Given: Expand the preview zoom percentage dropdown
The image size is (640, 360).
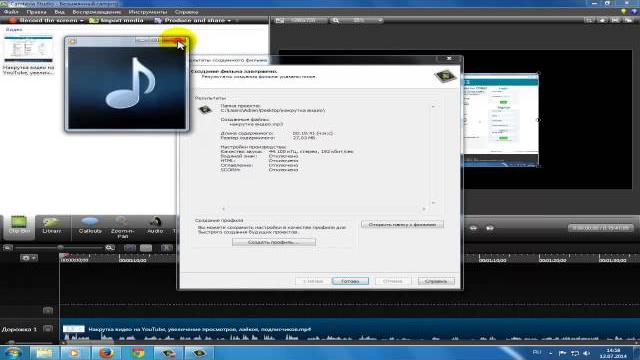Looking at the screenshot, I should (x=380, y=20).
